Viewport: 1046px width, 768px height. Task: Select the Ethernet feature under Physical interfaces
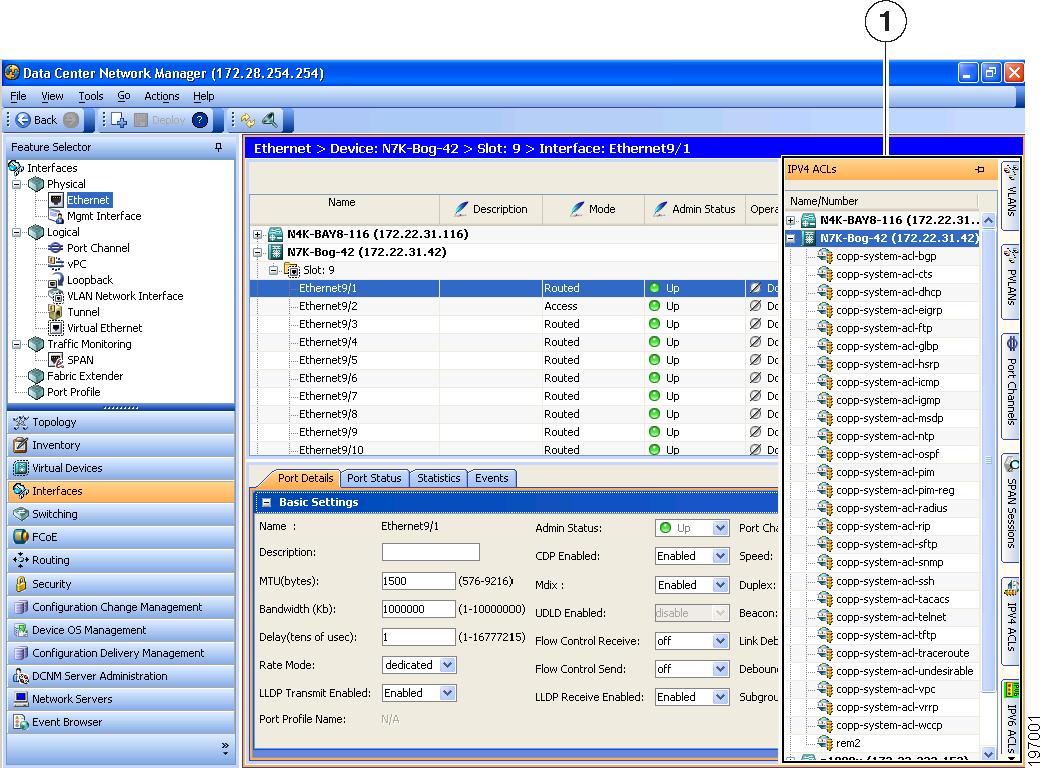coord(88,199)
